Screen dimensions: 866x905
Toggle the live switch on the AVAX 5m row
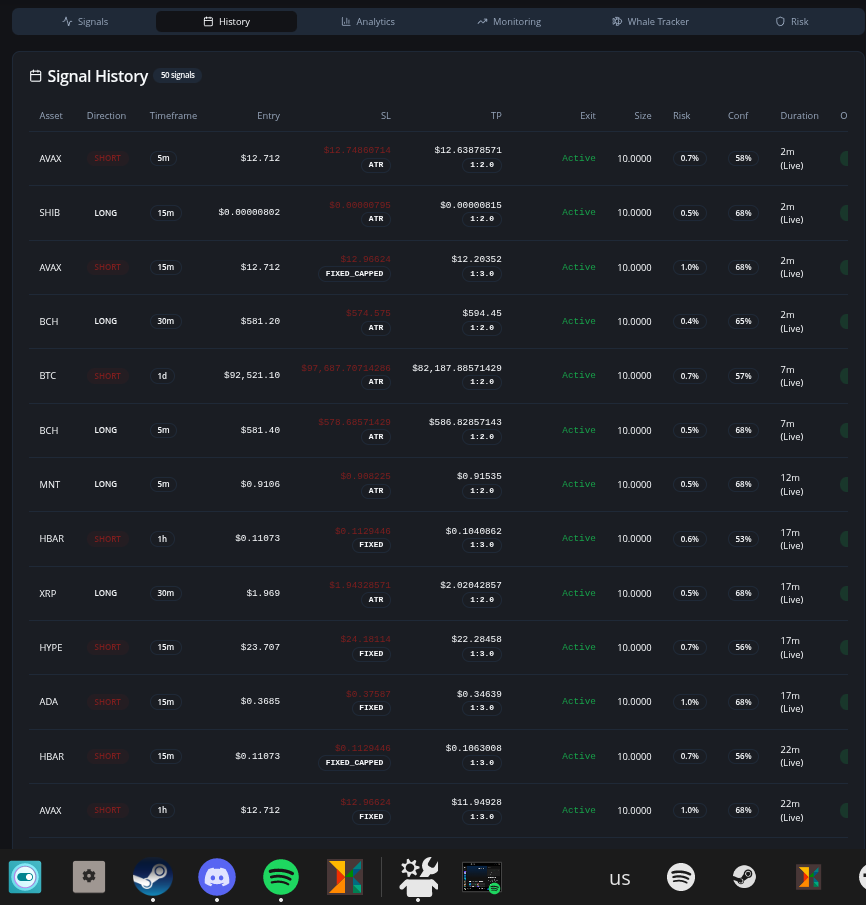tap(845, 158)
